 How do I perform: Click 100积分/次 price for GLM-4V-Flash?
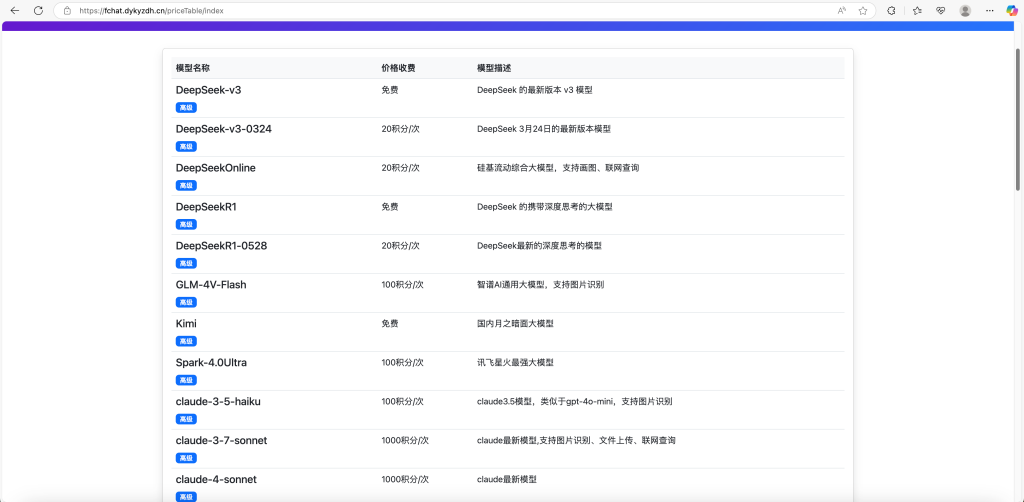[x=403, y=285]
